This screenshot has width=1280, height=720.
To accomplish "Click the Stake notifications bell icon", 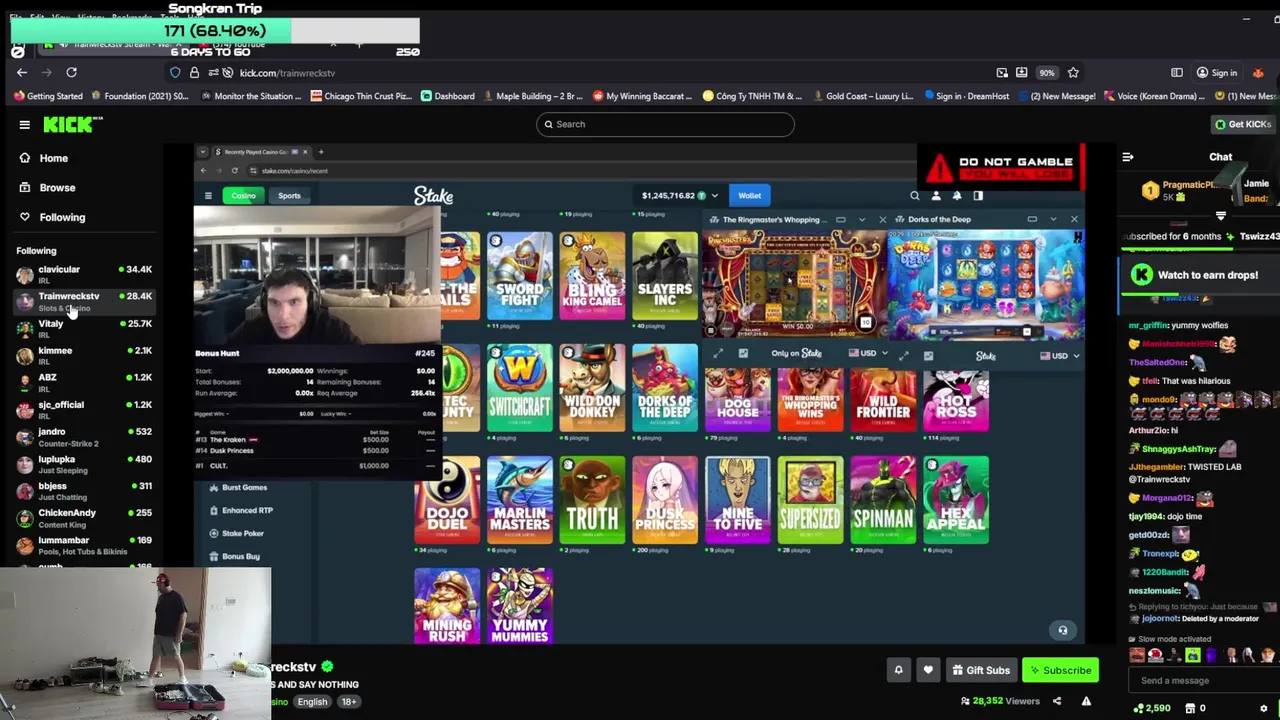I will [x=957, y=196].
